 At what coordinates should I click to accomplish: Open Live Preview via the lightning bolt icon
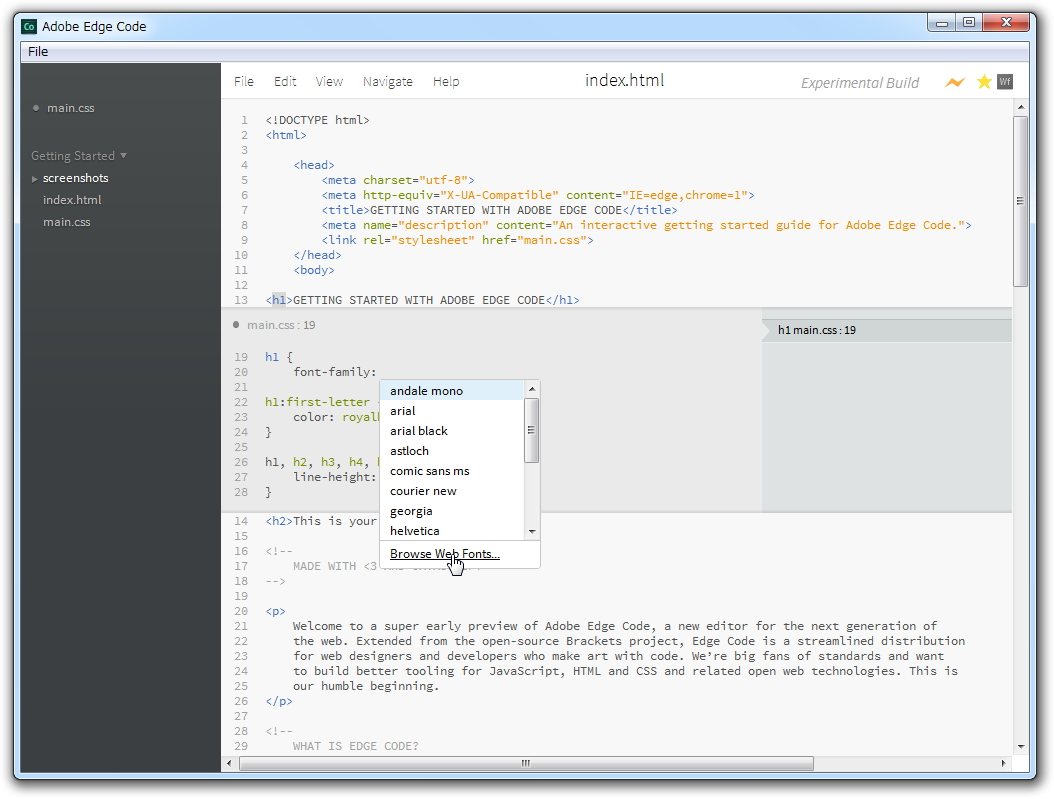[953, 82]
